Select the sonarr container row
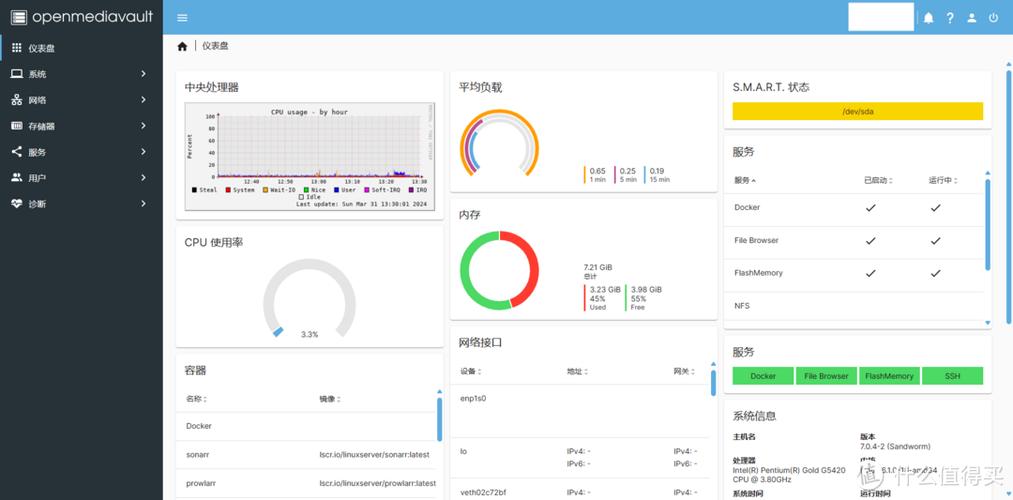The width and height of the screenshot is (1013, 500). tap(309, 455)
